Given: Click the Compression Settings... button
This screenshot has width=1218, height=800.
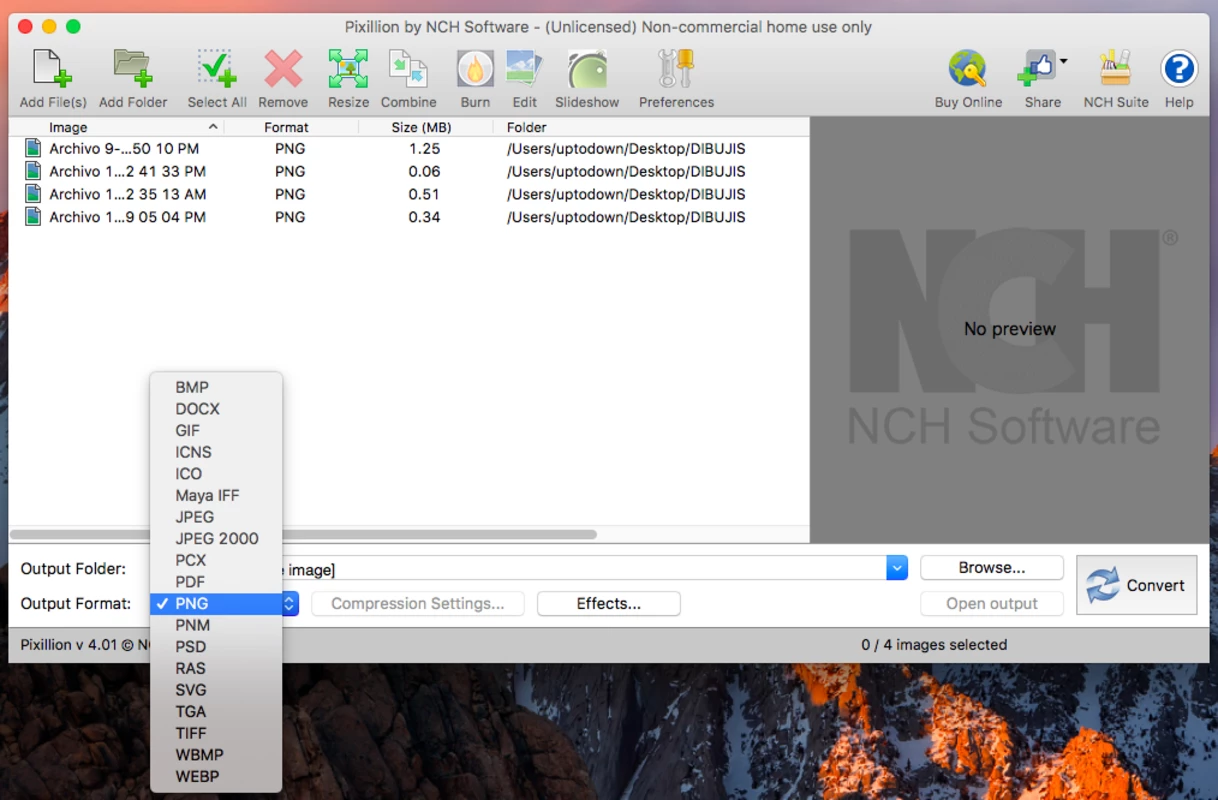Looking at the screenshot, I should [418, 604].
